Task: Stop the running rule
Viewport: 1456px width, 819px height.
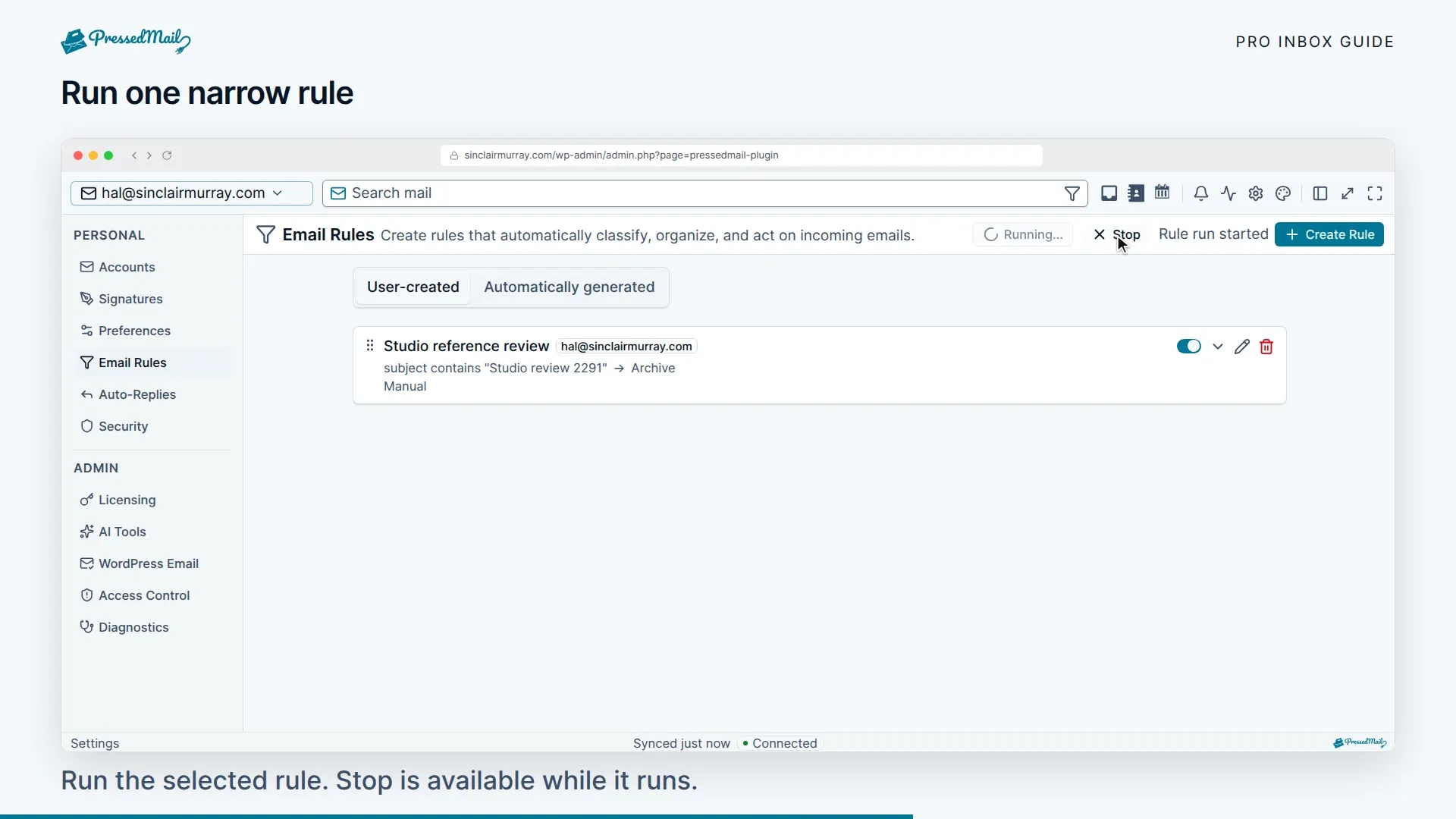Action: pos(1116,234)
